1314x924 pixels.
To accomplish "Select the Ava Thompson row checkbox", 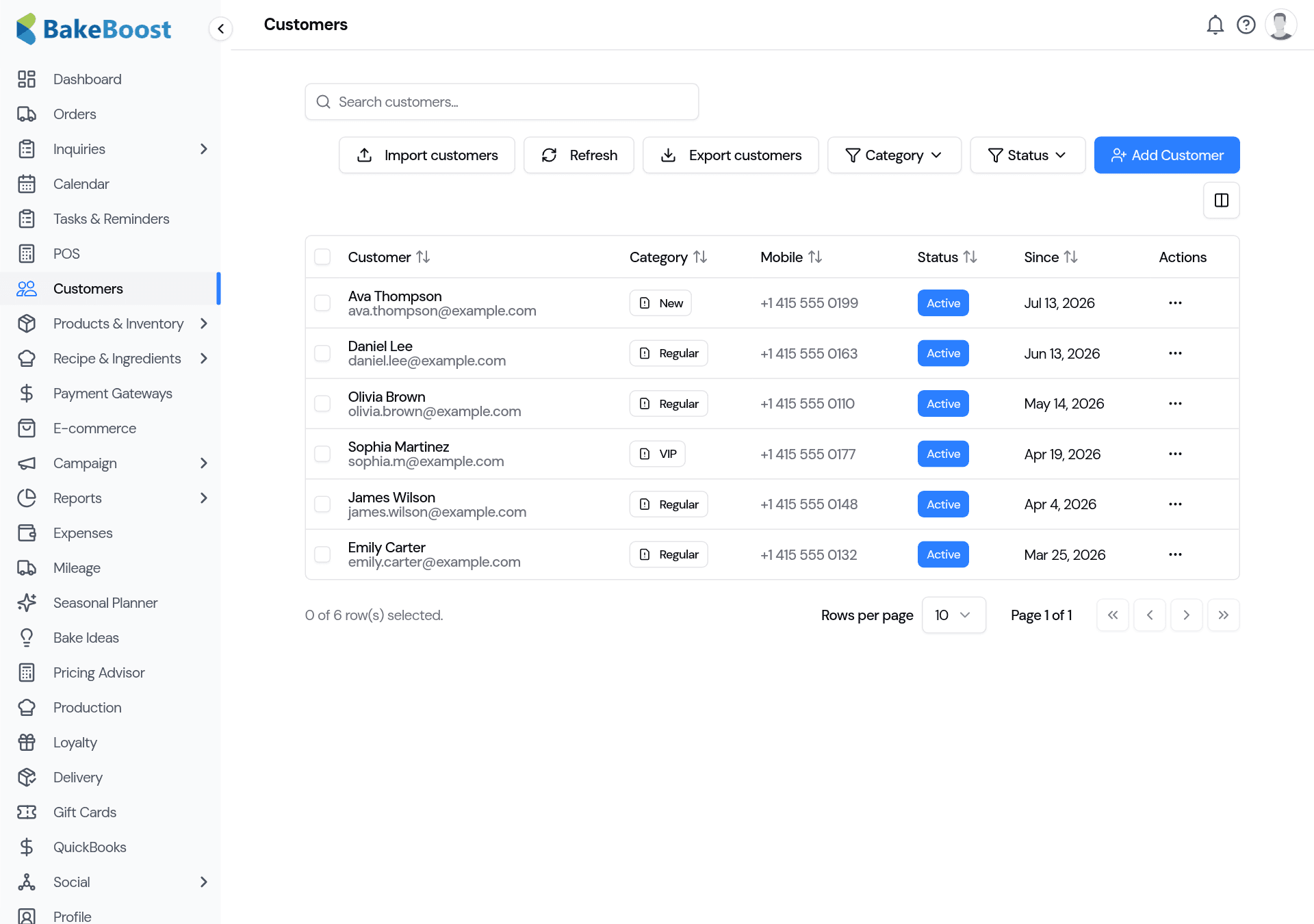I will [x=322, y=303].
